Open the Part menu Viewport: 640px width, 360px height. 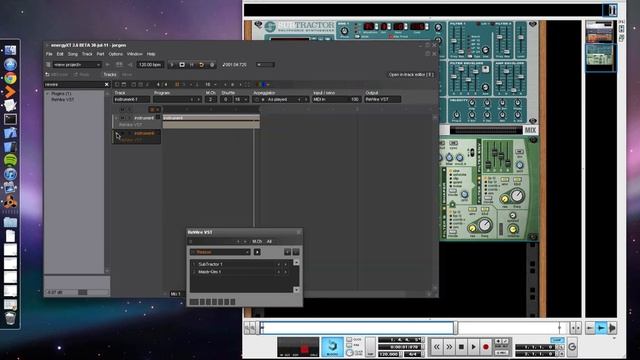point(100,54)
